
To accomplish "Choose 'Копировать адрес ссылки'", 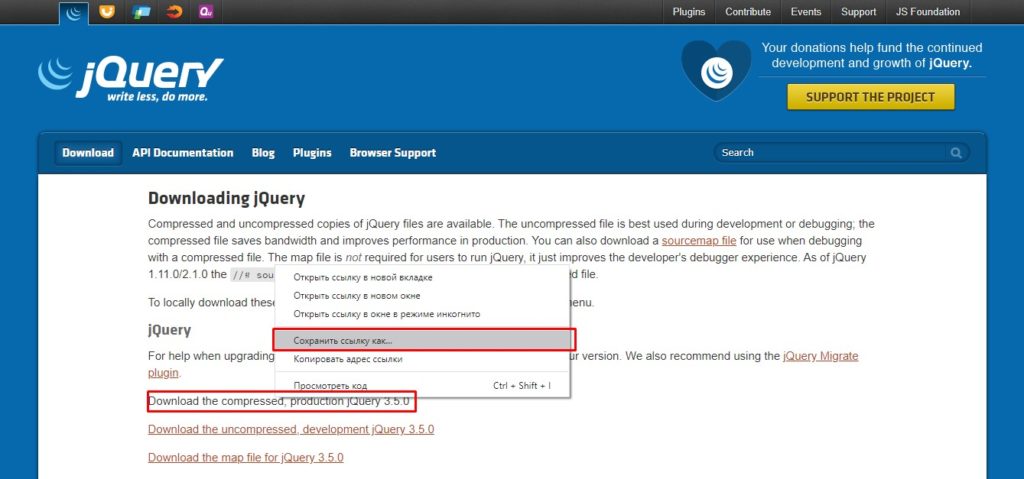I will [422, 359].
